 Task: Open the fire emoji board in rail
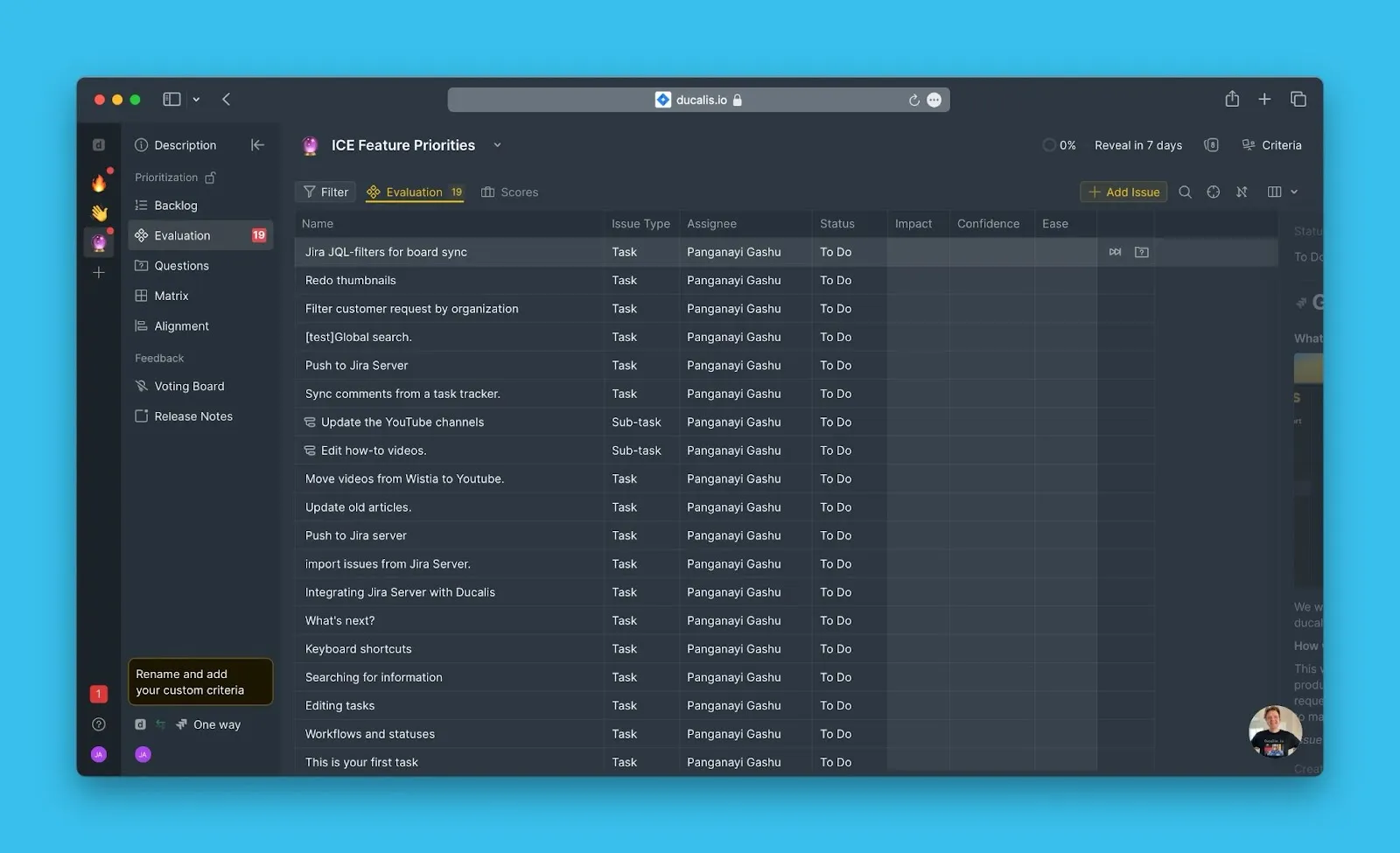click(x=99, y=183)
